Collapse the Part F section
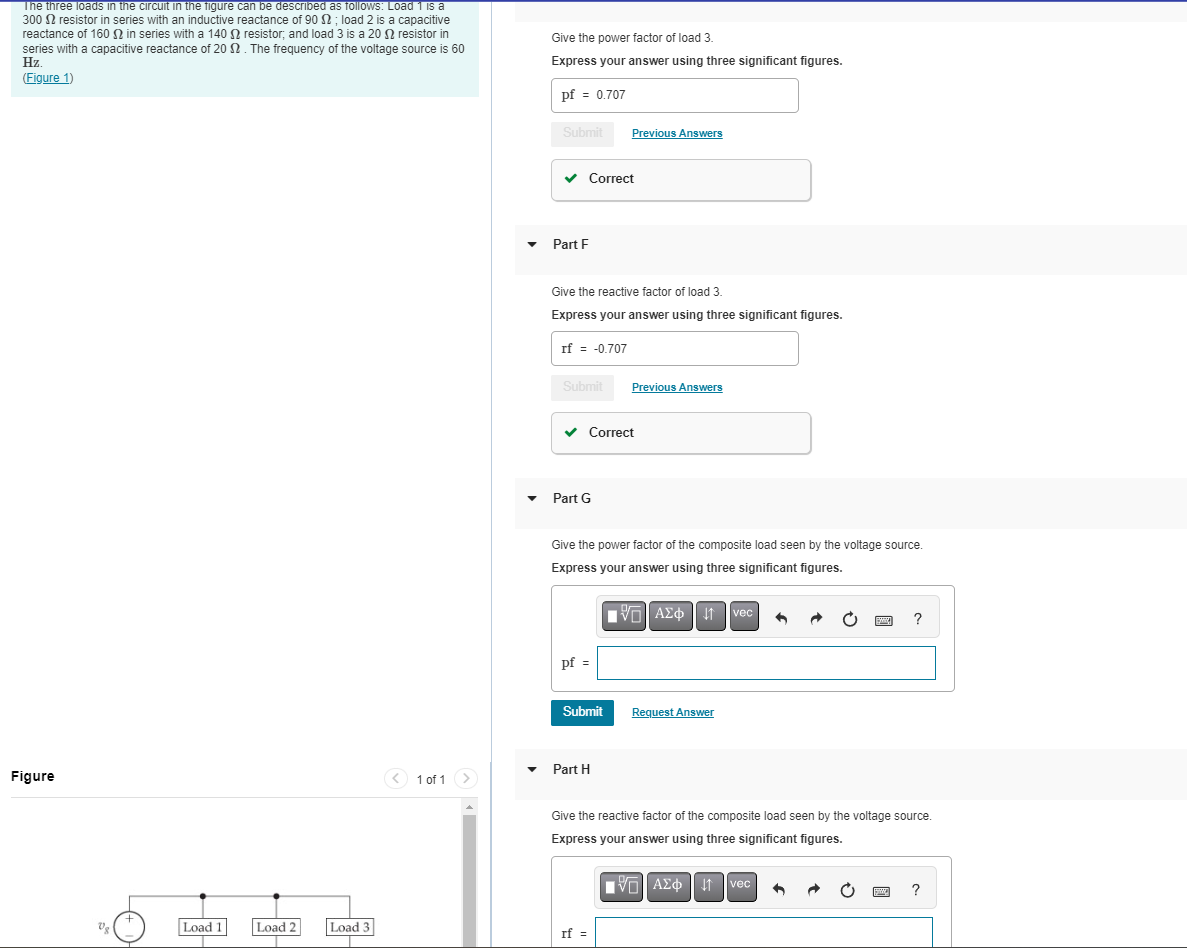 point(532,245)
